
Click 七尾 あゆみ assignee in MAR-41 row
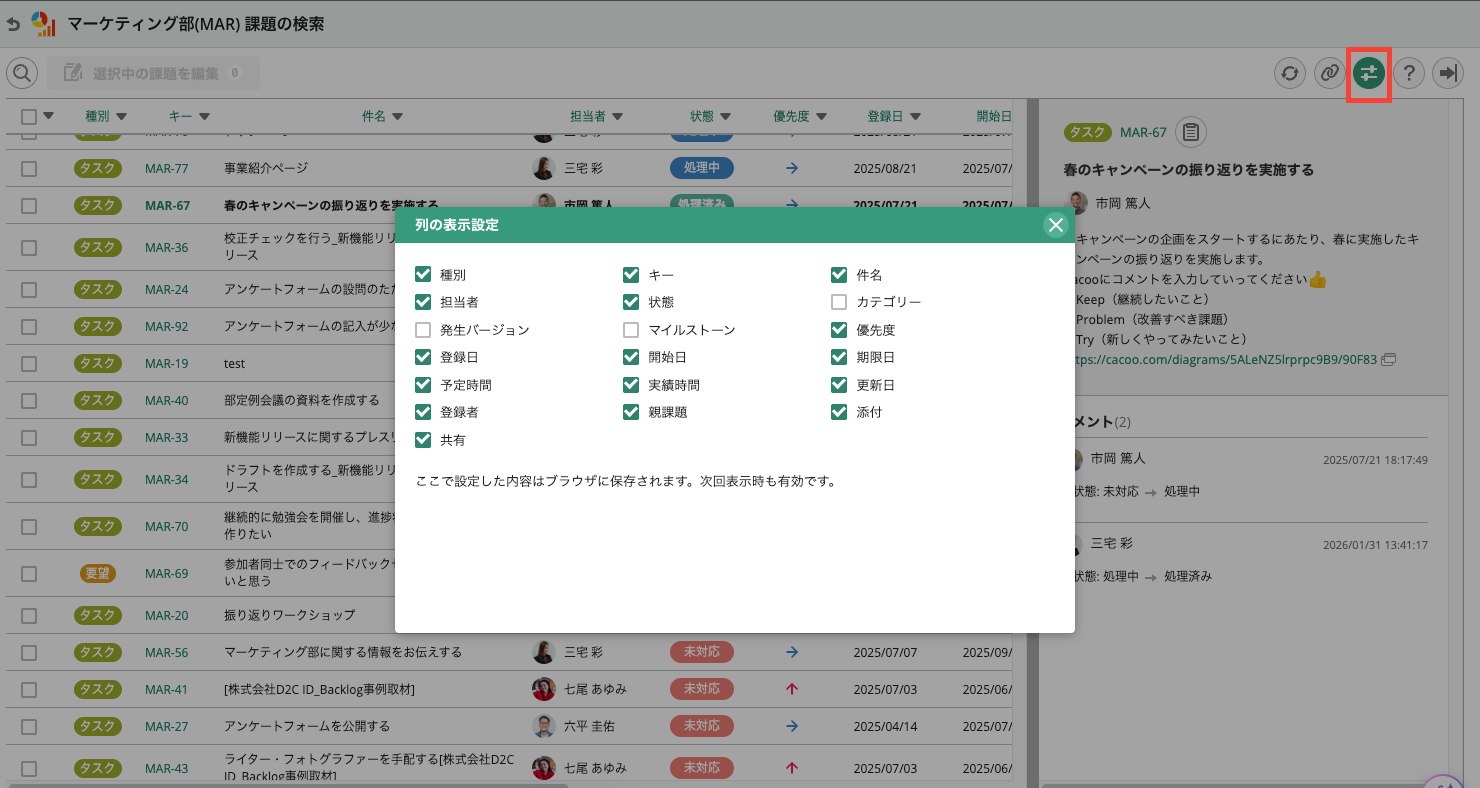click(x=595, y=689)
